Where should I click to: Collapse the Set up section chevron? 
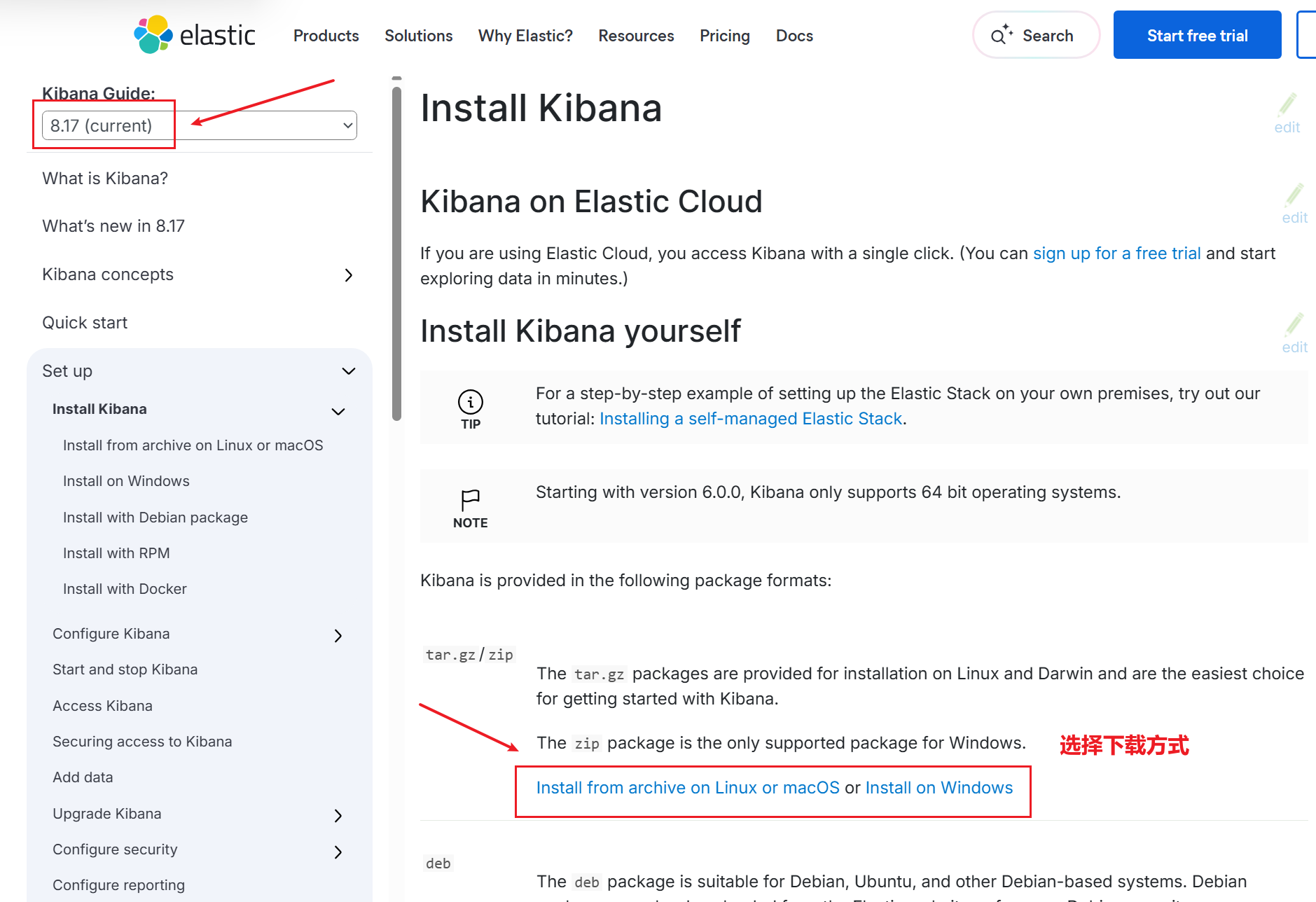[x=348, y=371]
